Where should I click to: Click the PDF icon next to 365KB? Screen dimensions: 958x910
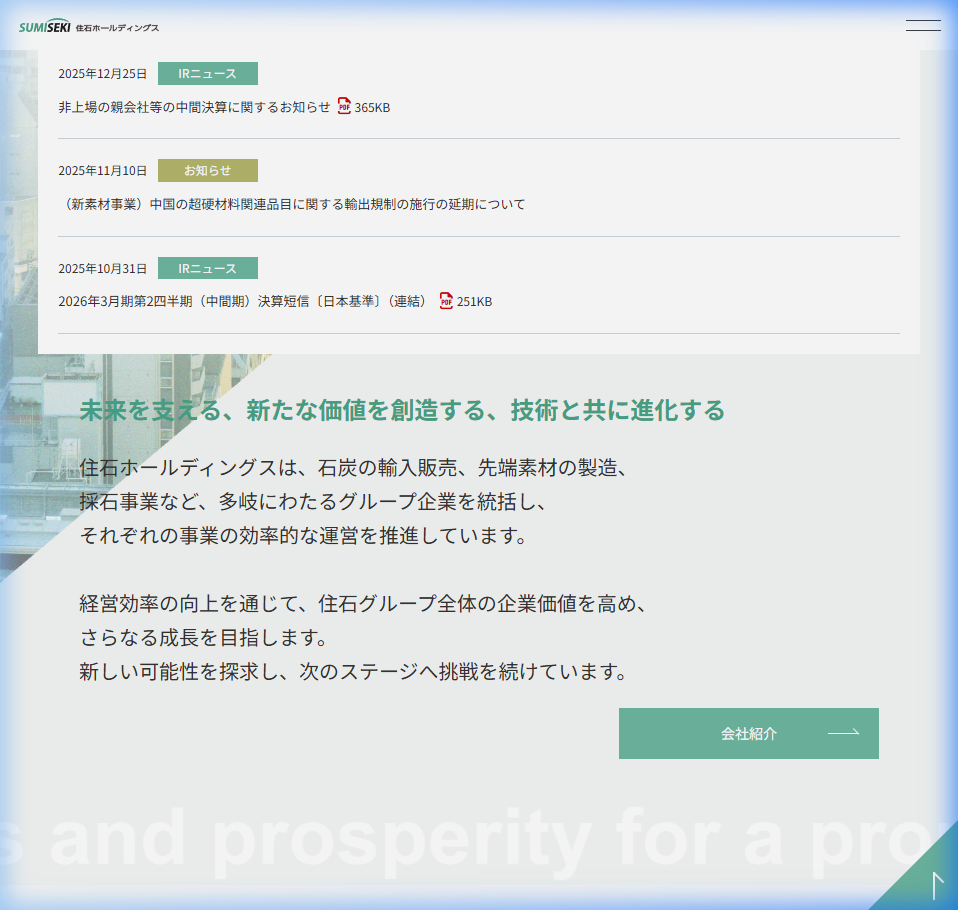pyautogui.click(x=346, y=106)
